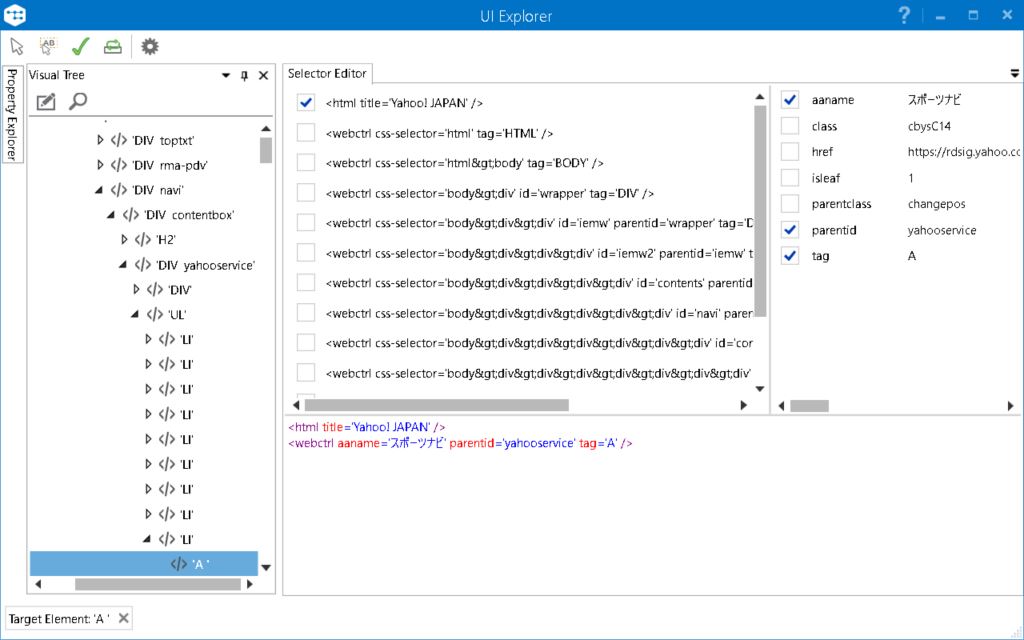This screenshot has height=640, width=1024.
Task: Click the aaname value スポーツナビ
Action: click(935, 99)
